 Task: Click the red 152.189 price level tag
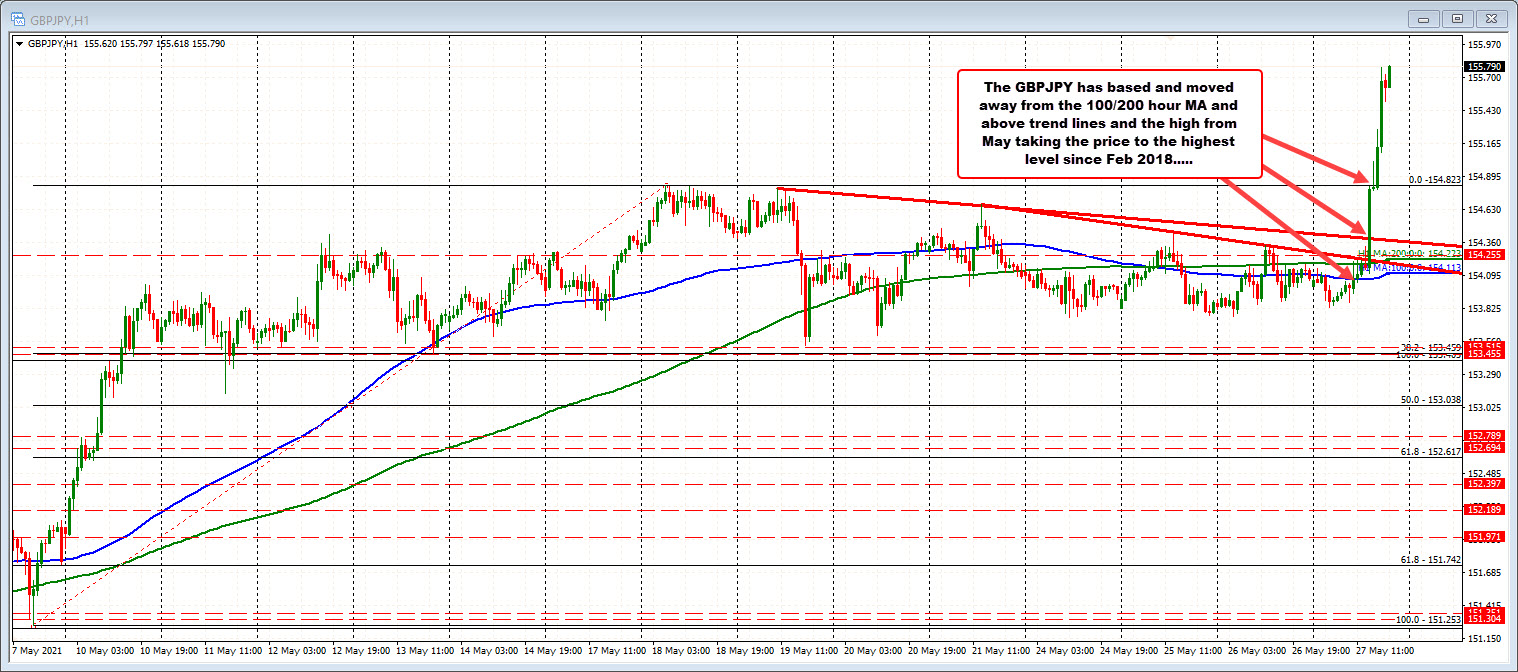pyautogui.click(x=1483, y=510)
